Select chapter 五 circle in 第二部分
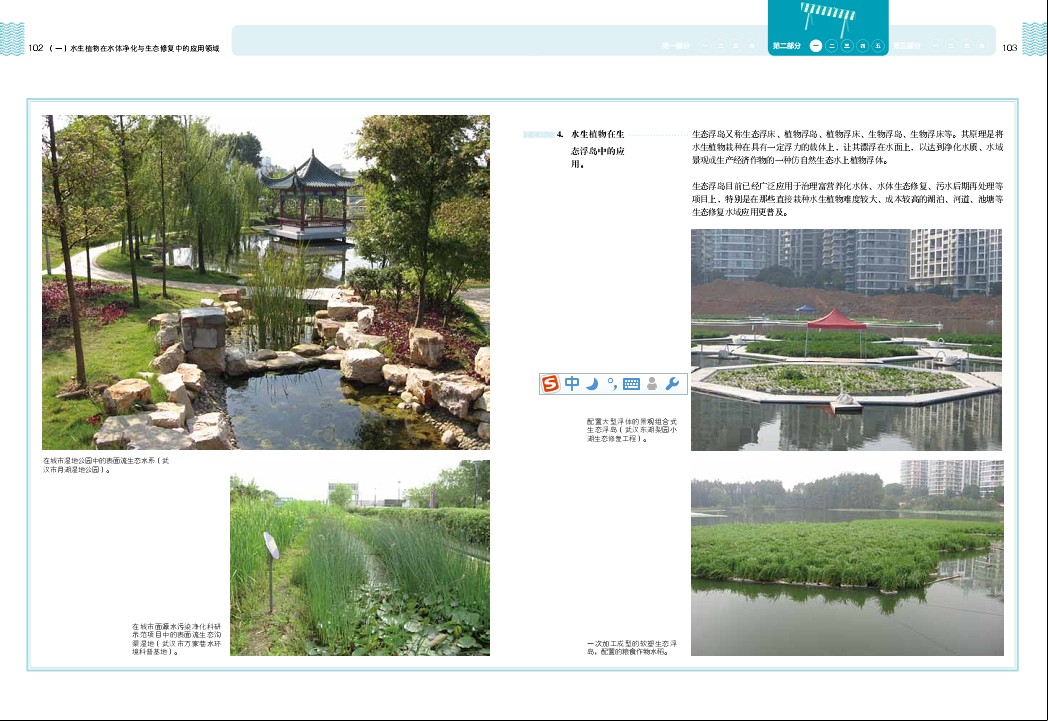The height and width of the screenshot is (721, 1048). pos(877,46)
